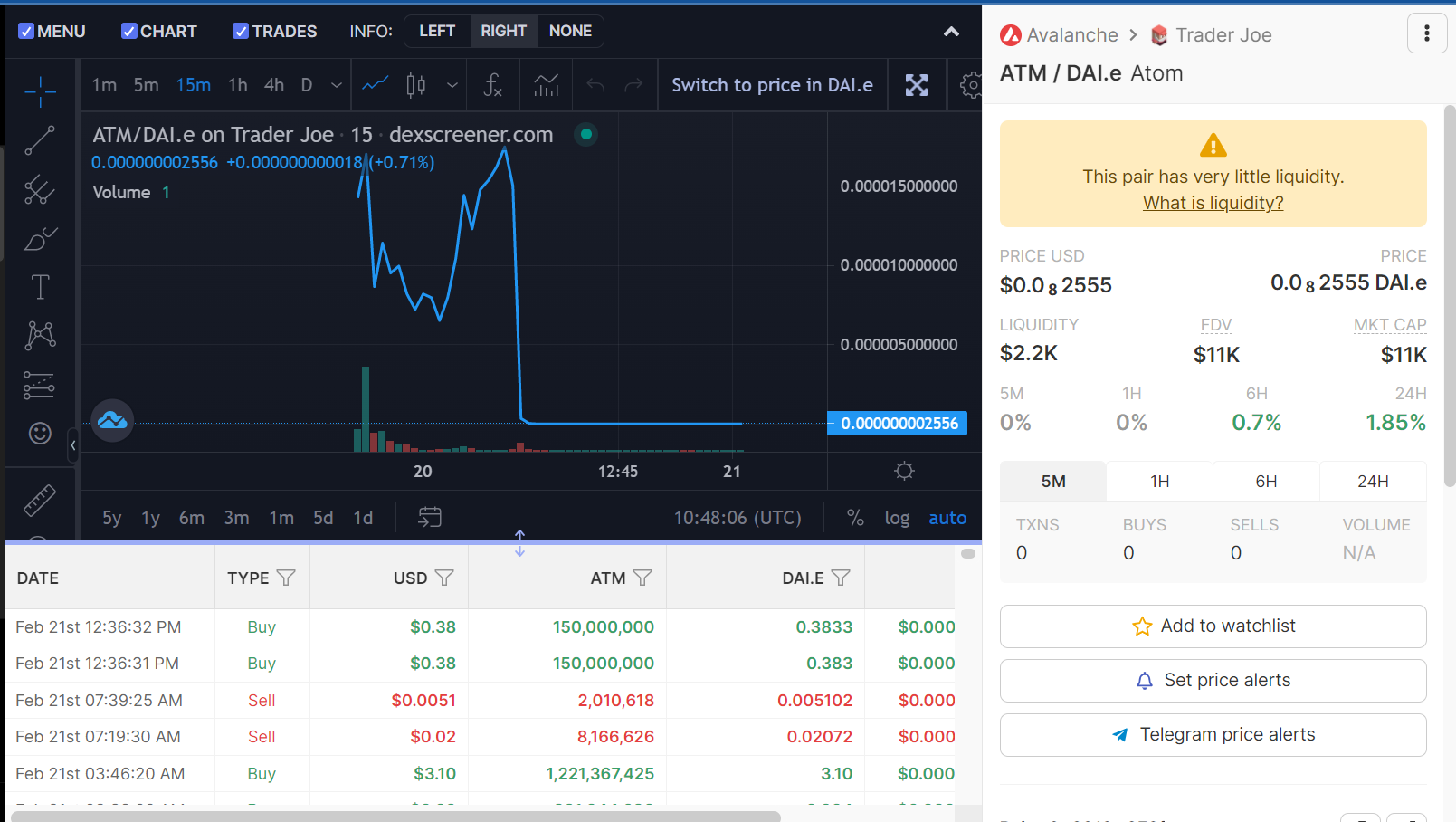The width and height of the screenshot is (1456, 822).
Task: Collapse the top chart header chevron
Action: (x=951, y=32)
